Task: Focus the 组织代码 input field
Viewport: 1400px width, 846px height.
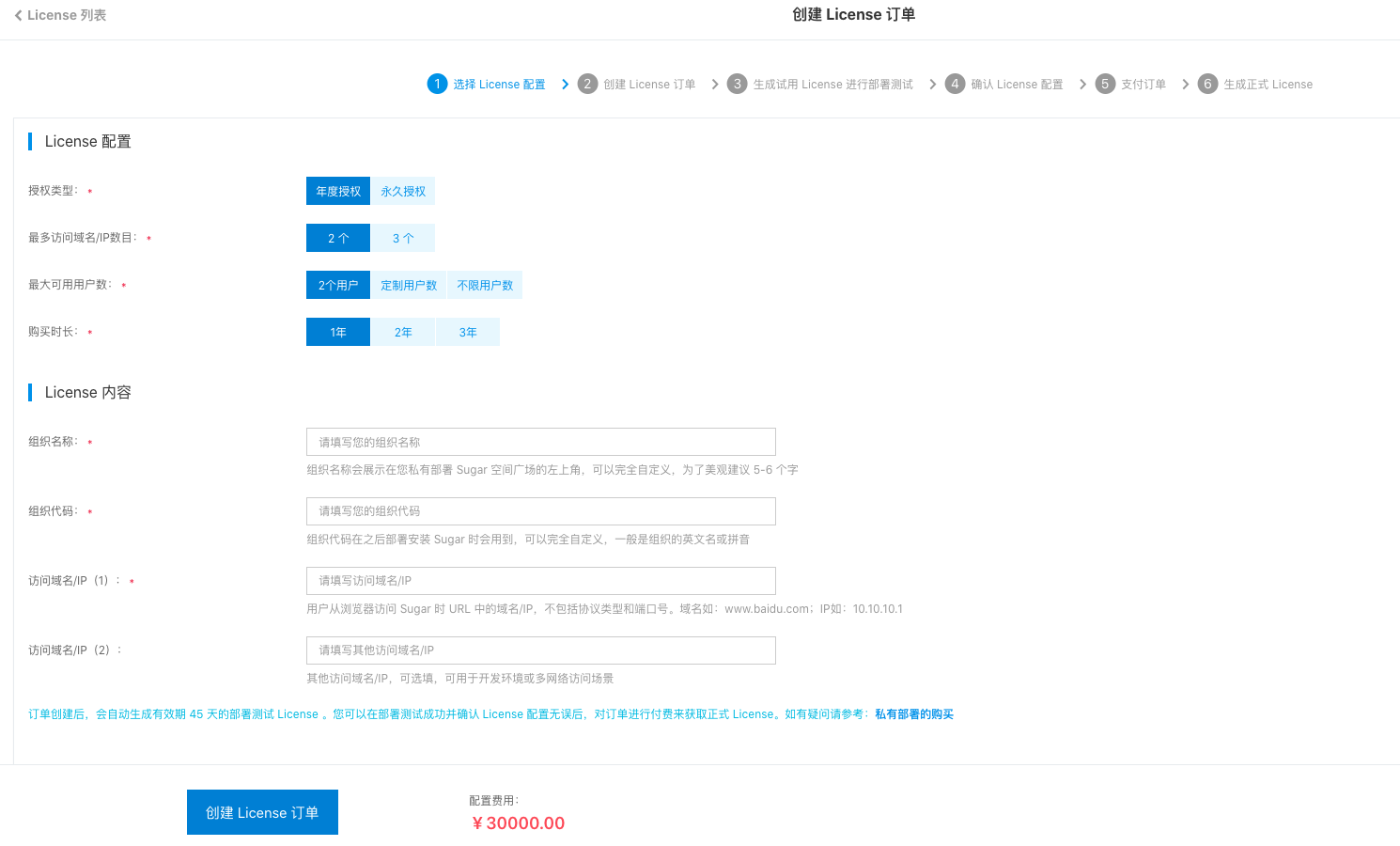Action: point(541,511)
